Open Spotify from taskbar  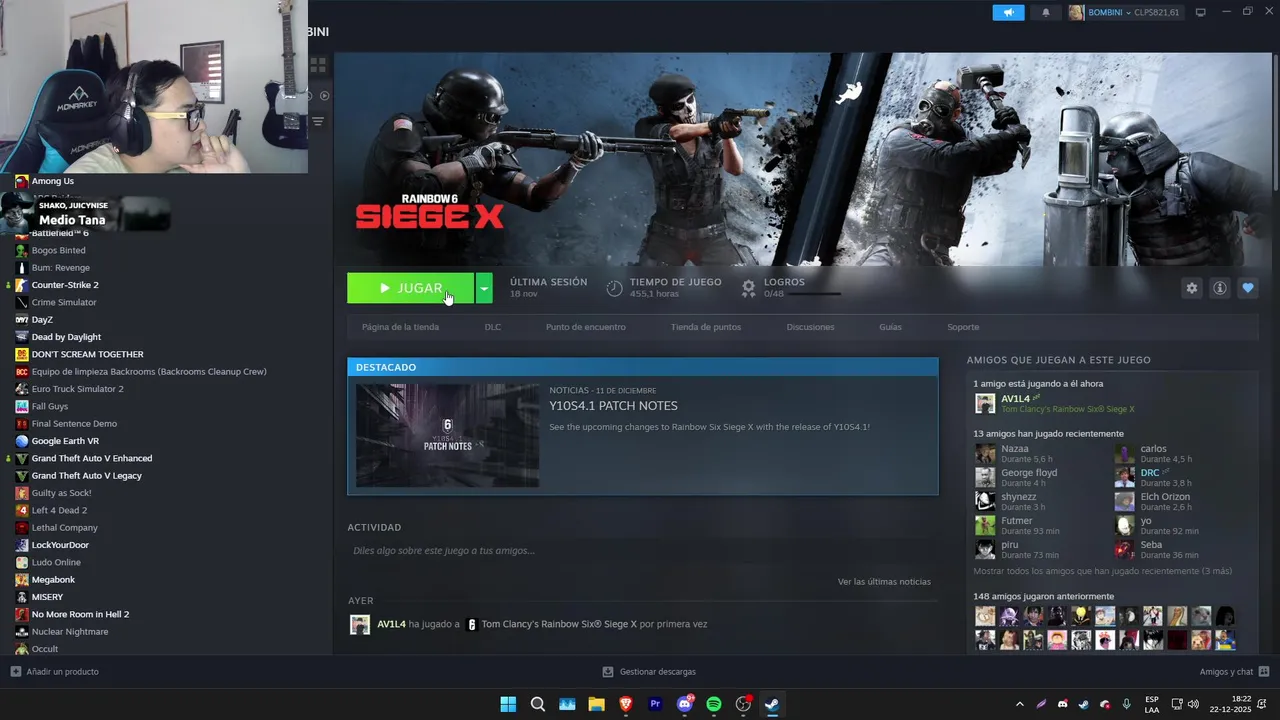tap(714, 704)
